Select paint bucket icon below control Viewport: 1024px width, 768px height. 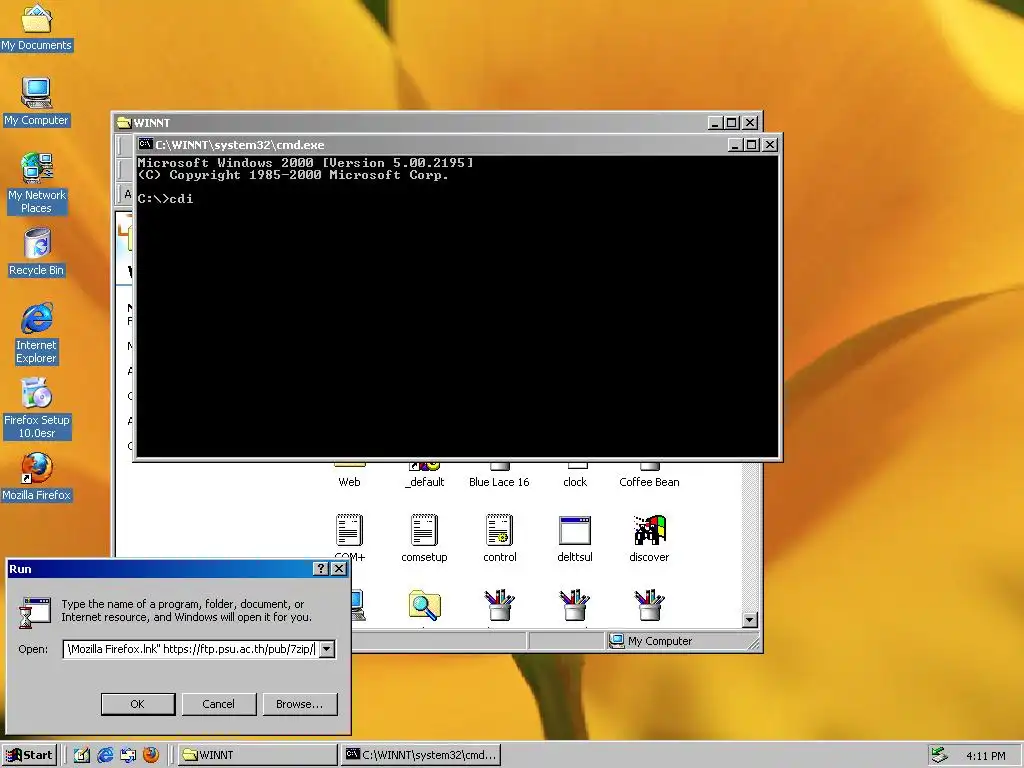click(x=500, y=605)
